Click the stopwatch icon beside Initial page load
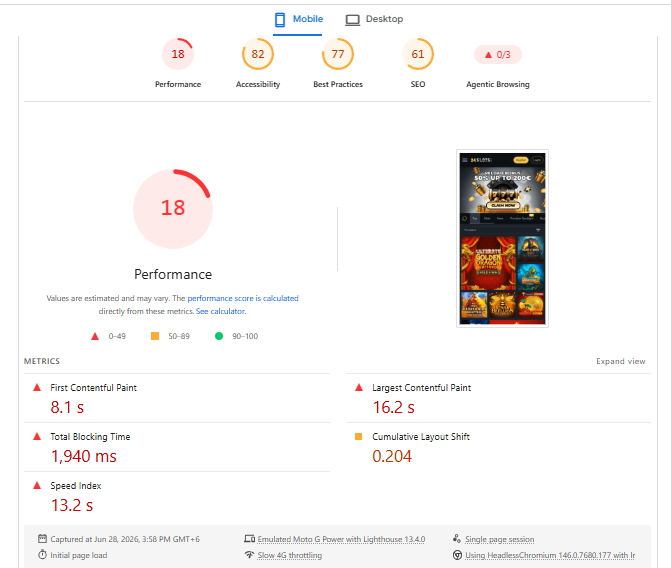Image resolution: width=671 pixels, height=568 pixels. coord(42,555)
